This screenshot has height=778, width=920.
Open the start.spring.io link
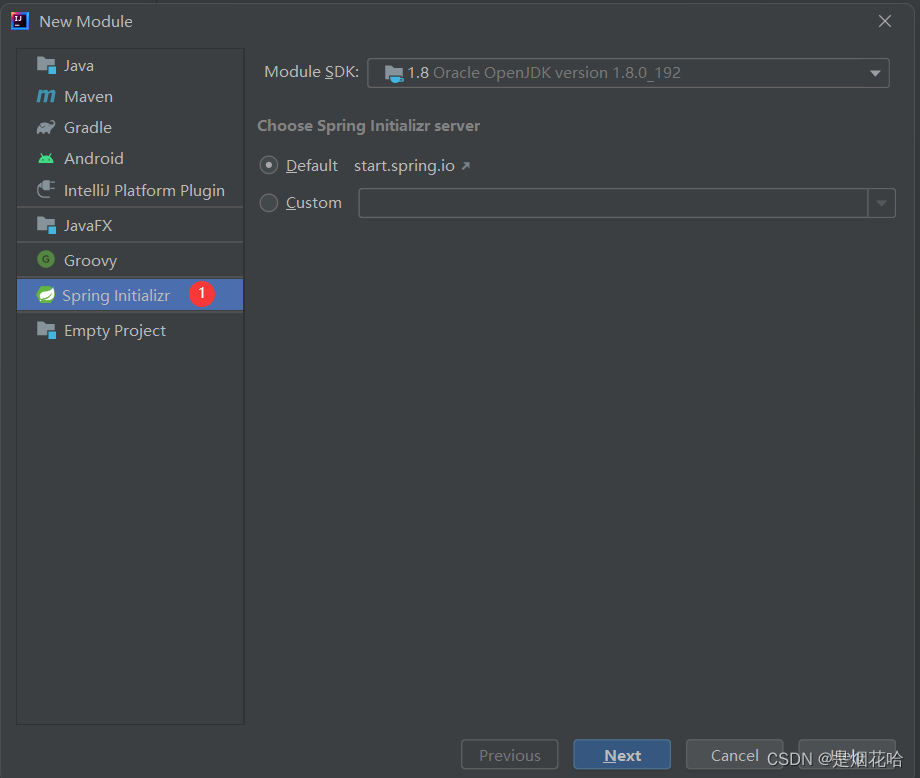tap(404, 166)
